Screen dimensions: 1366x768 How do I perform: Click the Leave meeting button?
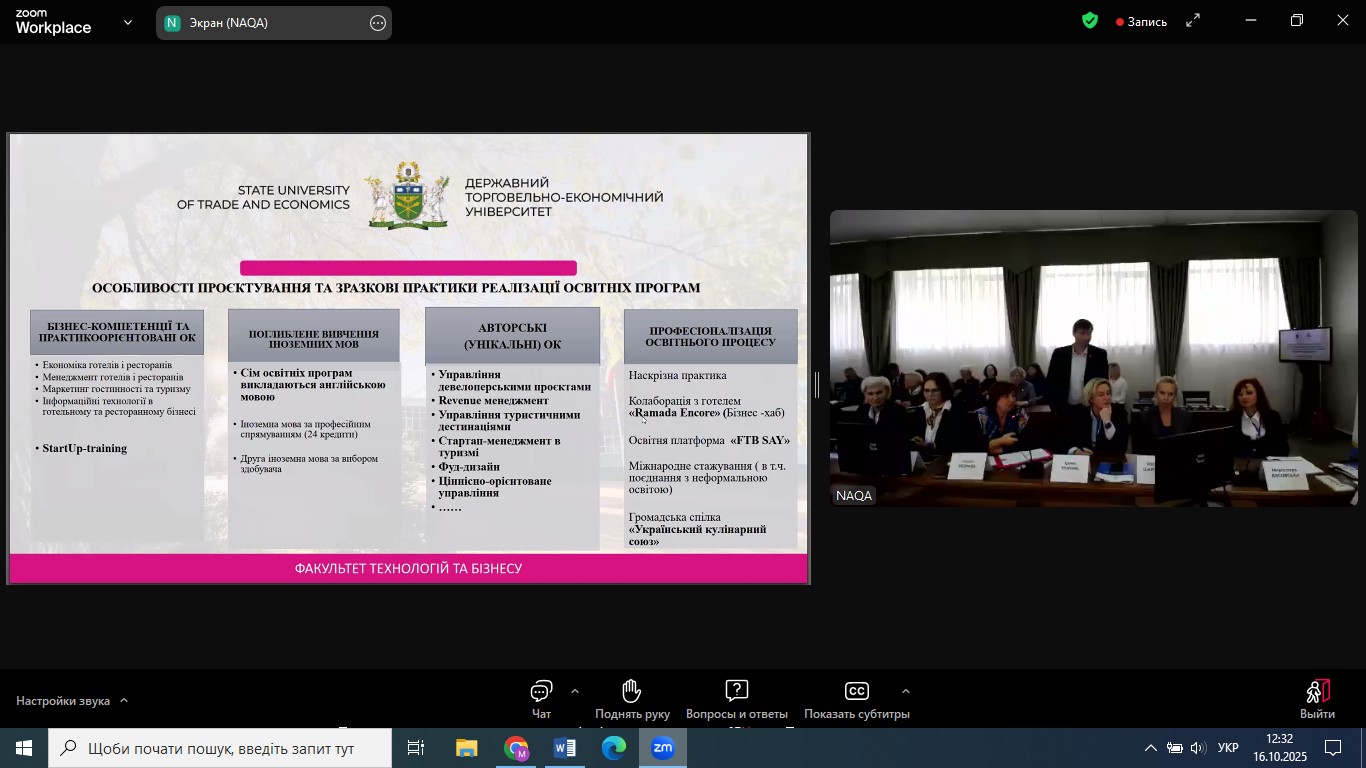(x=1317, y=698)
